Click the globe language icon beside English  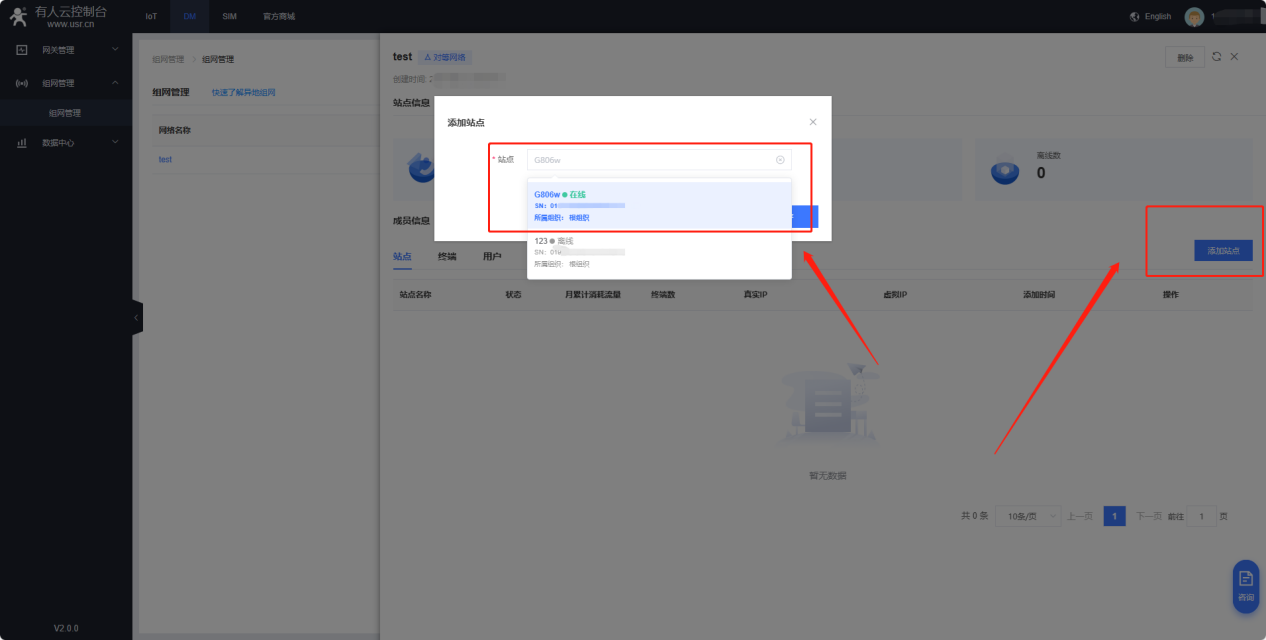(1134, 17)
